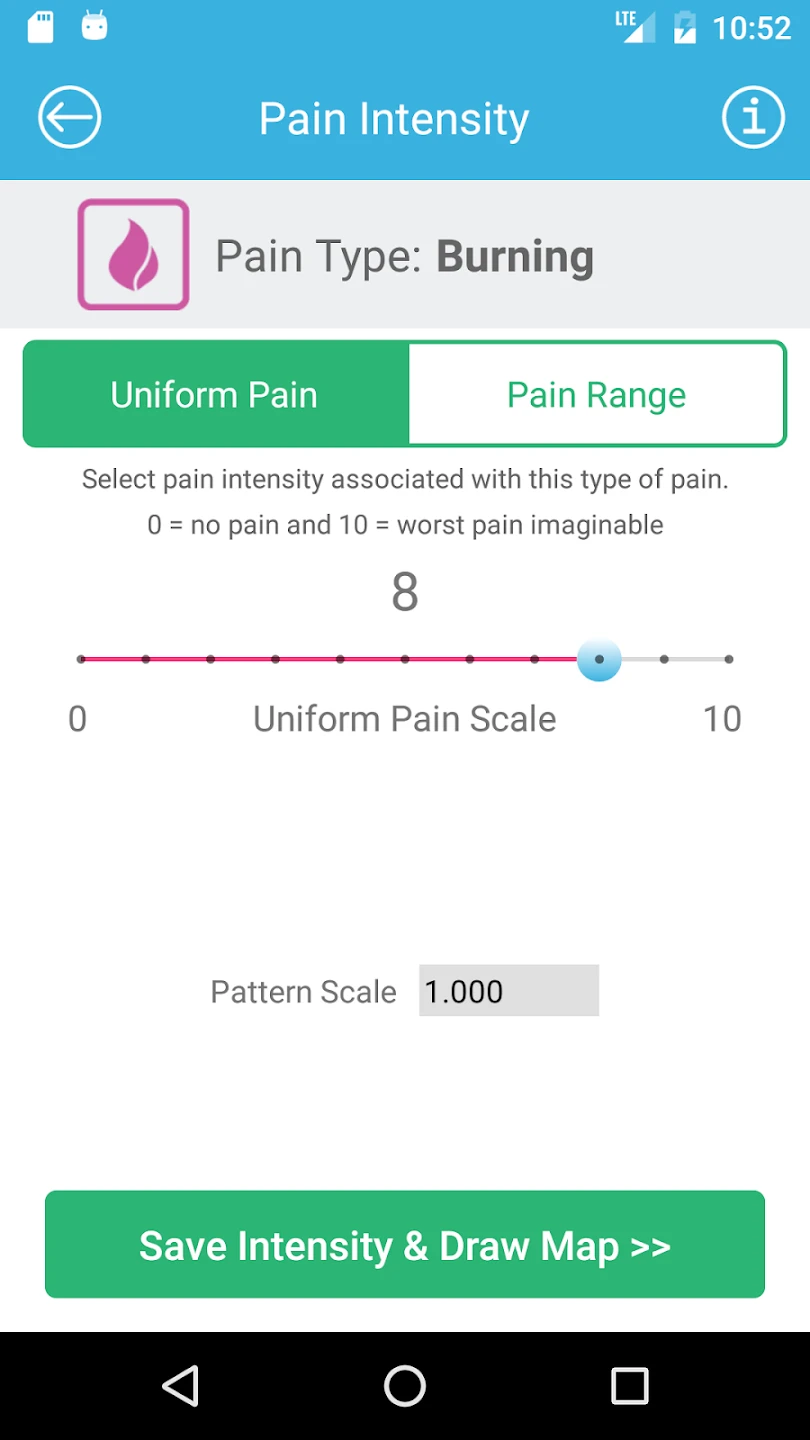Tap the battery icon in status bar
Screen dimensions: 810x1440
(x=685, y=27)
